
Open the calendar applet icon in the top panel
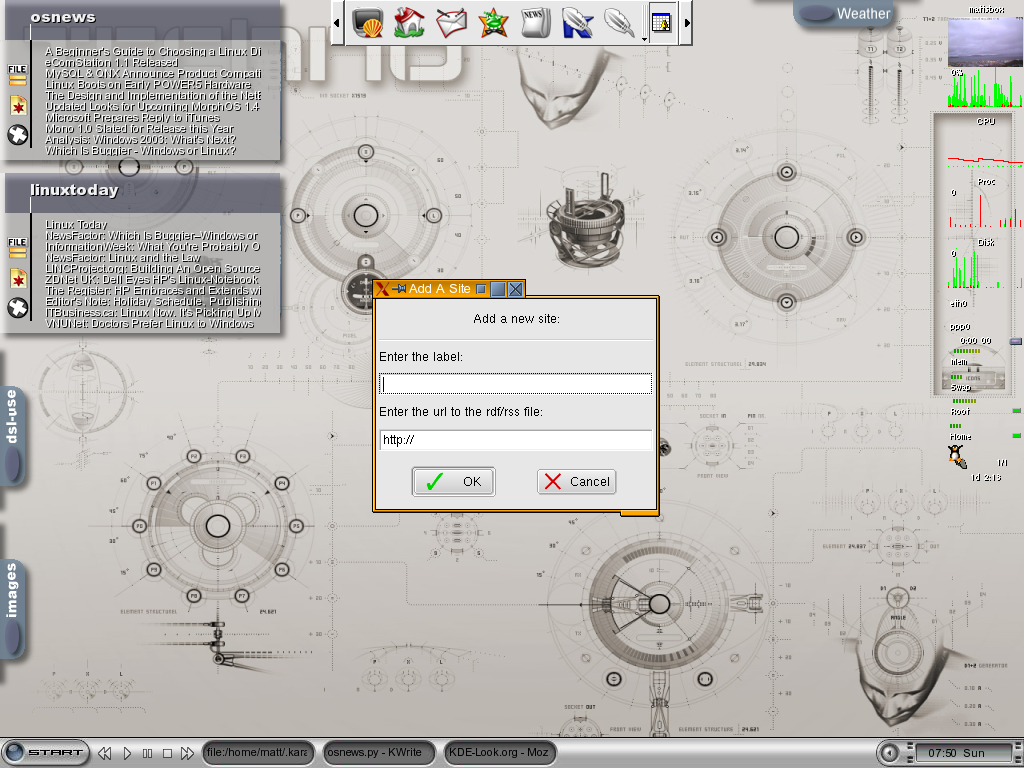pos(662,22)
